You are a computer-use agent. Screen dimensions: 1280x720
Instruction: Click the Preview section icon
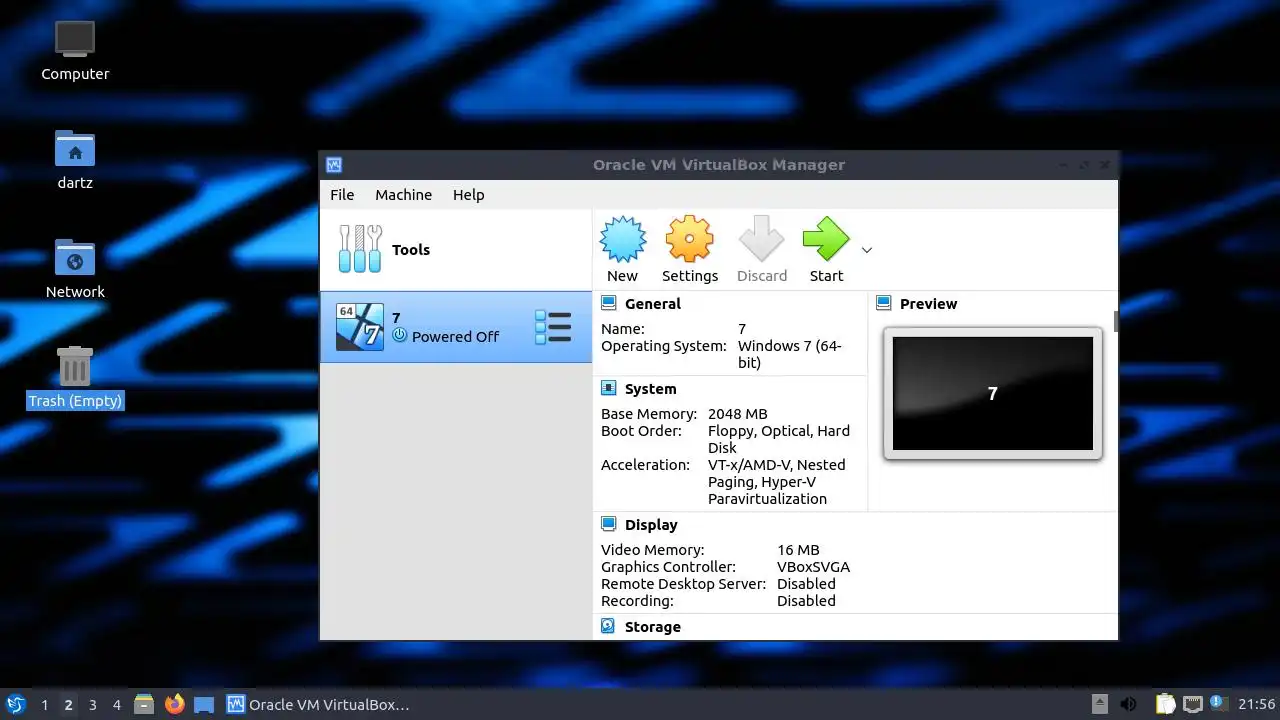click(x=883, y=303)
